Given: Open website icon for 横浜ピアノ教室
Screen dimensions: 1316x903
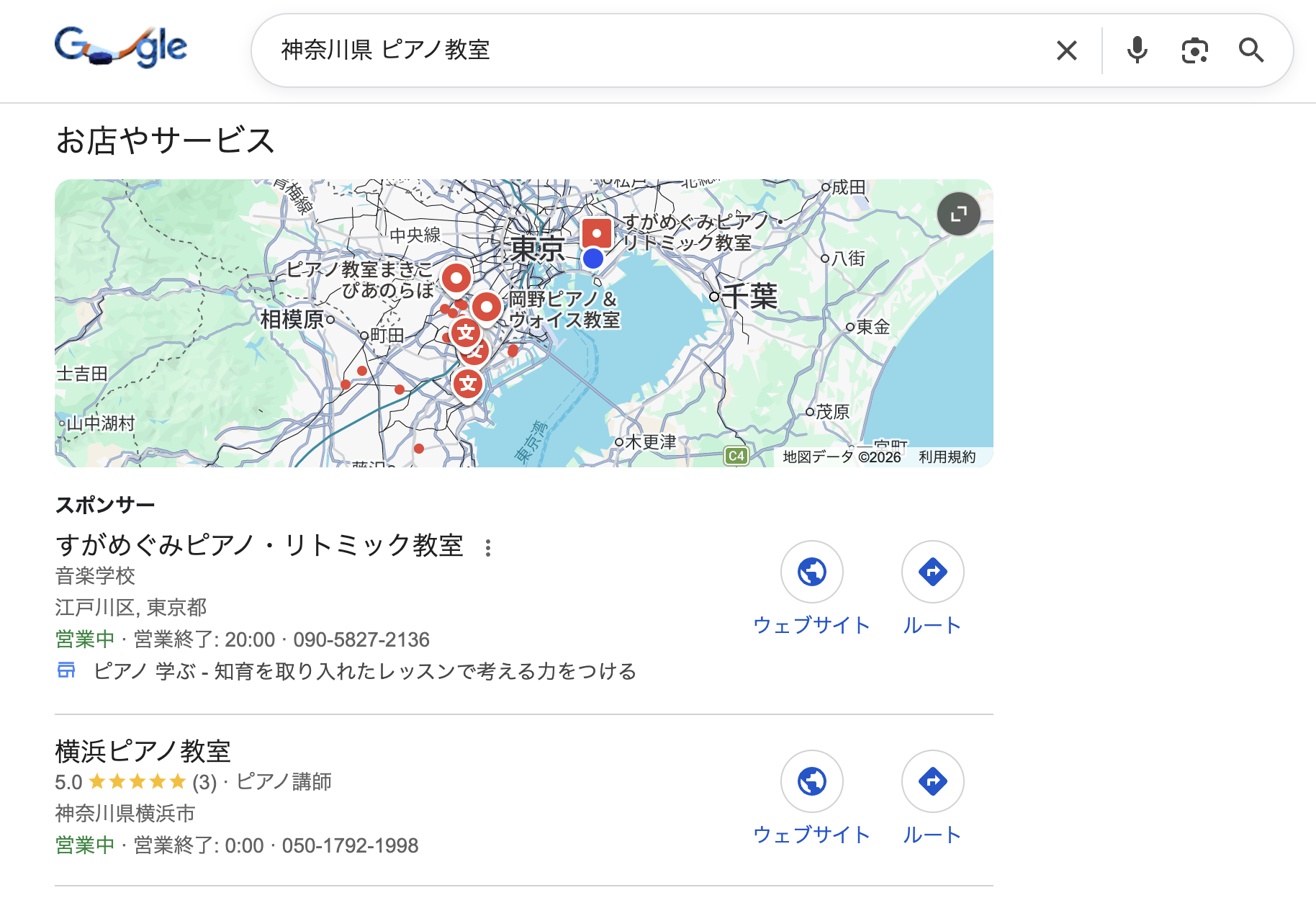Looking at the screenshot, I should (x=811, y=781).
